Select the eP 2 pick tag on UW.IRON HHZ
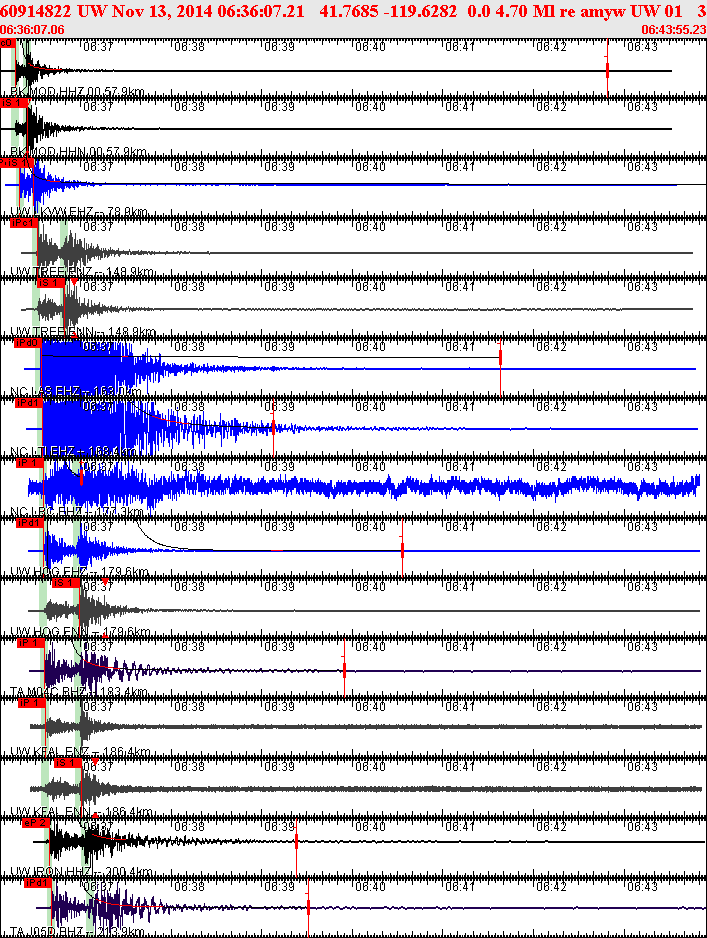Screen dimensions: 707x938 [35, 823]
